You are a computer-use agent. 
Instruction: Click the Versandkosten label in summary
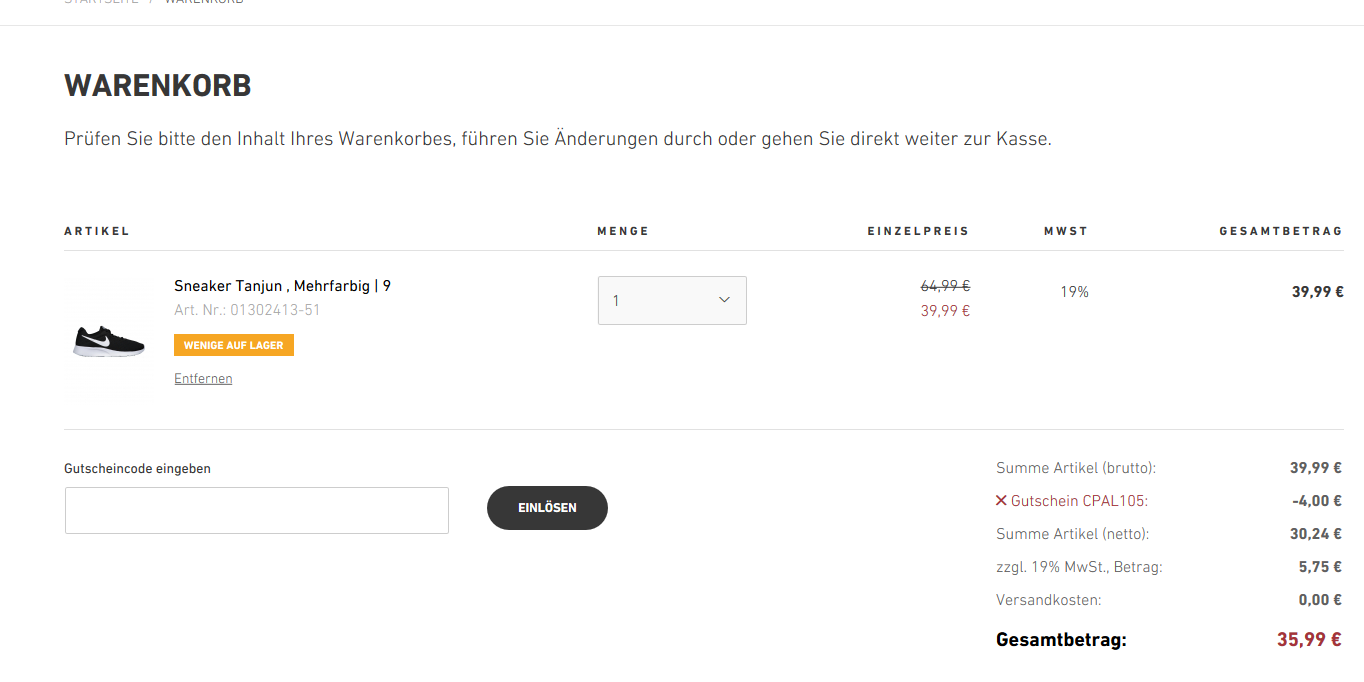coord(1048,600)
